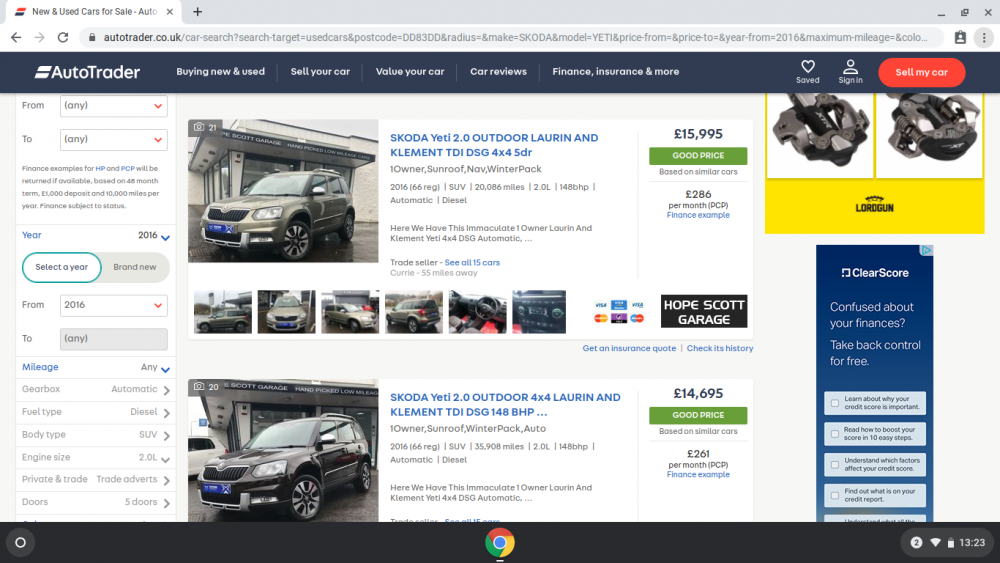
Task: Click the Lordgun ad logo
Action: pyautogui.click(x=874, y=205)
